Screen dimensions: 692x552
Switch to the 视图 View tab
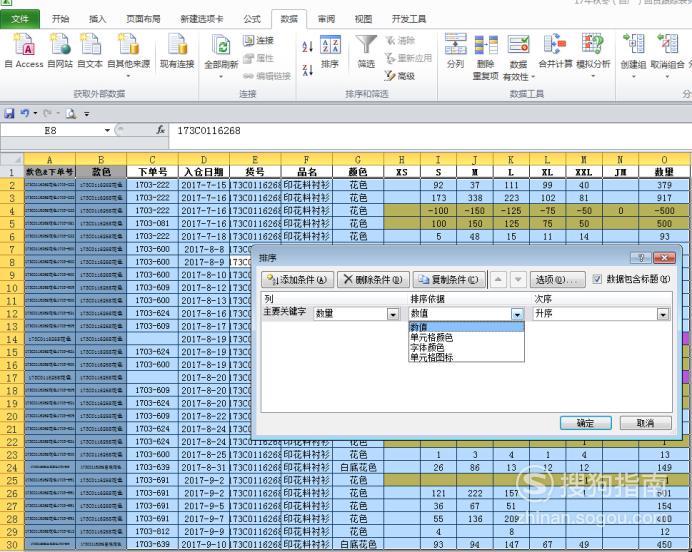[363, 19]
